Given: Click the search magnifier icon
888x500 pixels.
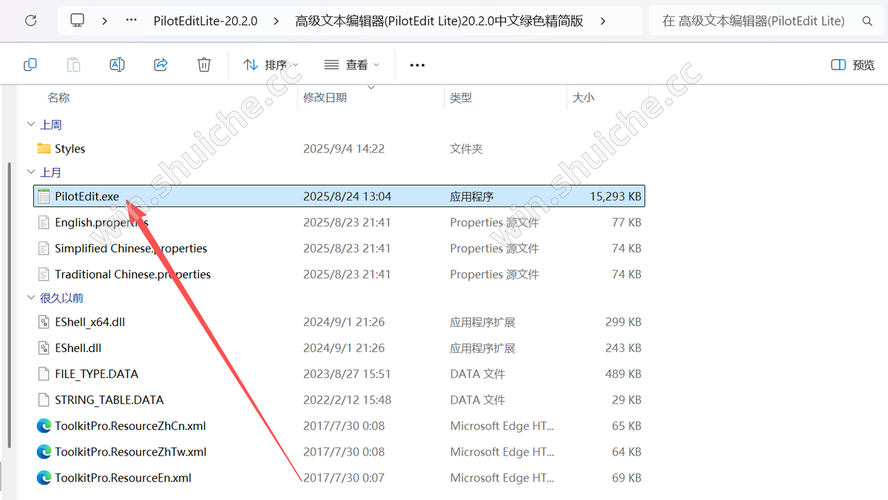Looking at the screenshot, I should pos(867,21).
